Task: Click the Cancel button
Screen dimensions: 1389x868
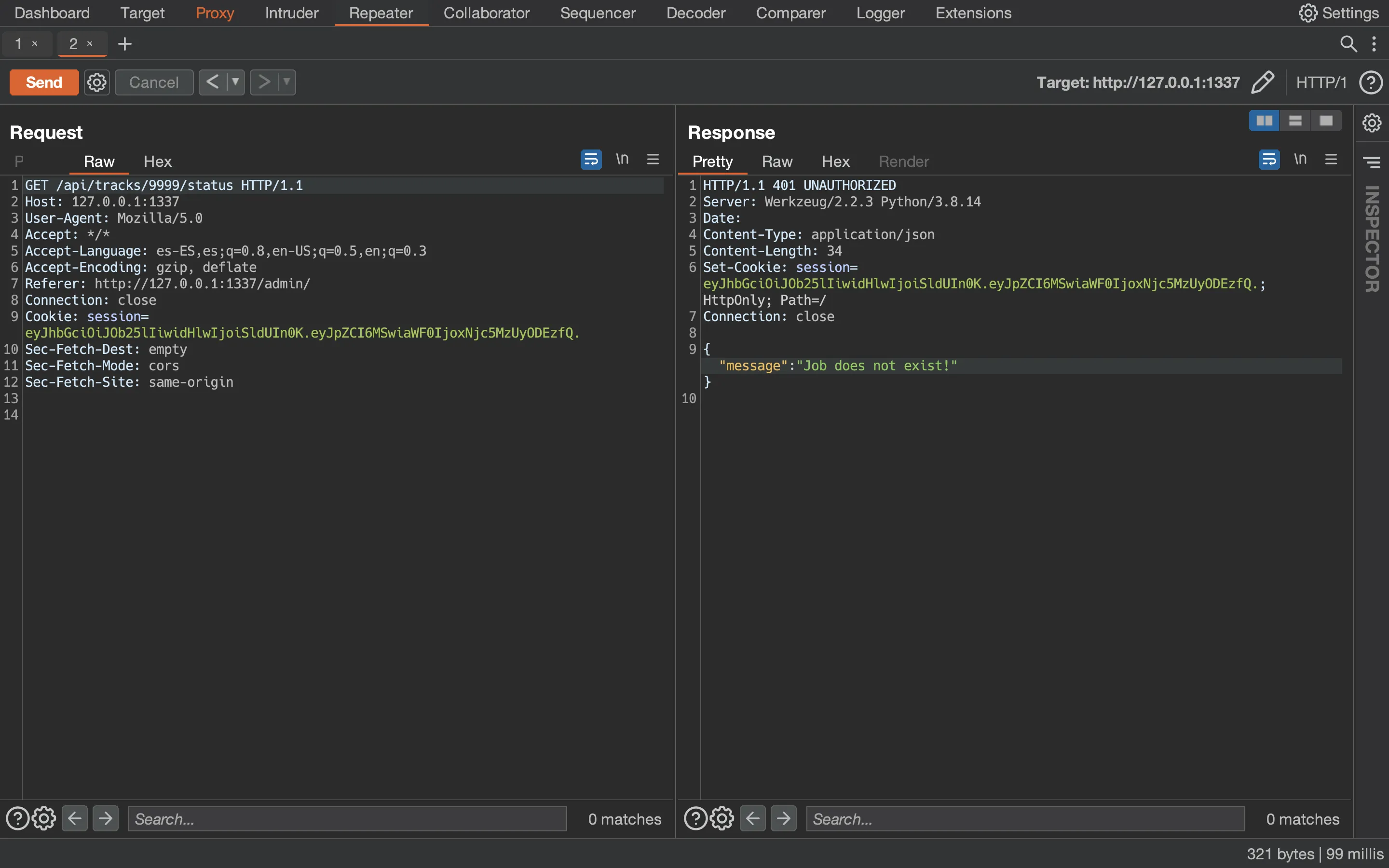Action: pos(154,82)
